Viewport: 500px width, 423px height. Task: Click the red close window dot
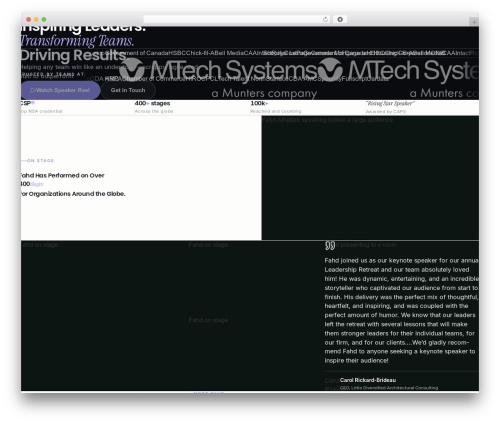point(29,20)
